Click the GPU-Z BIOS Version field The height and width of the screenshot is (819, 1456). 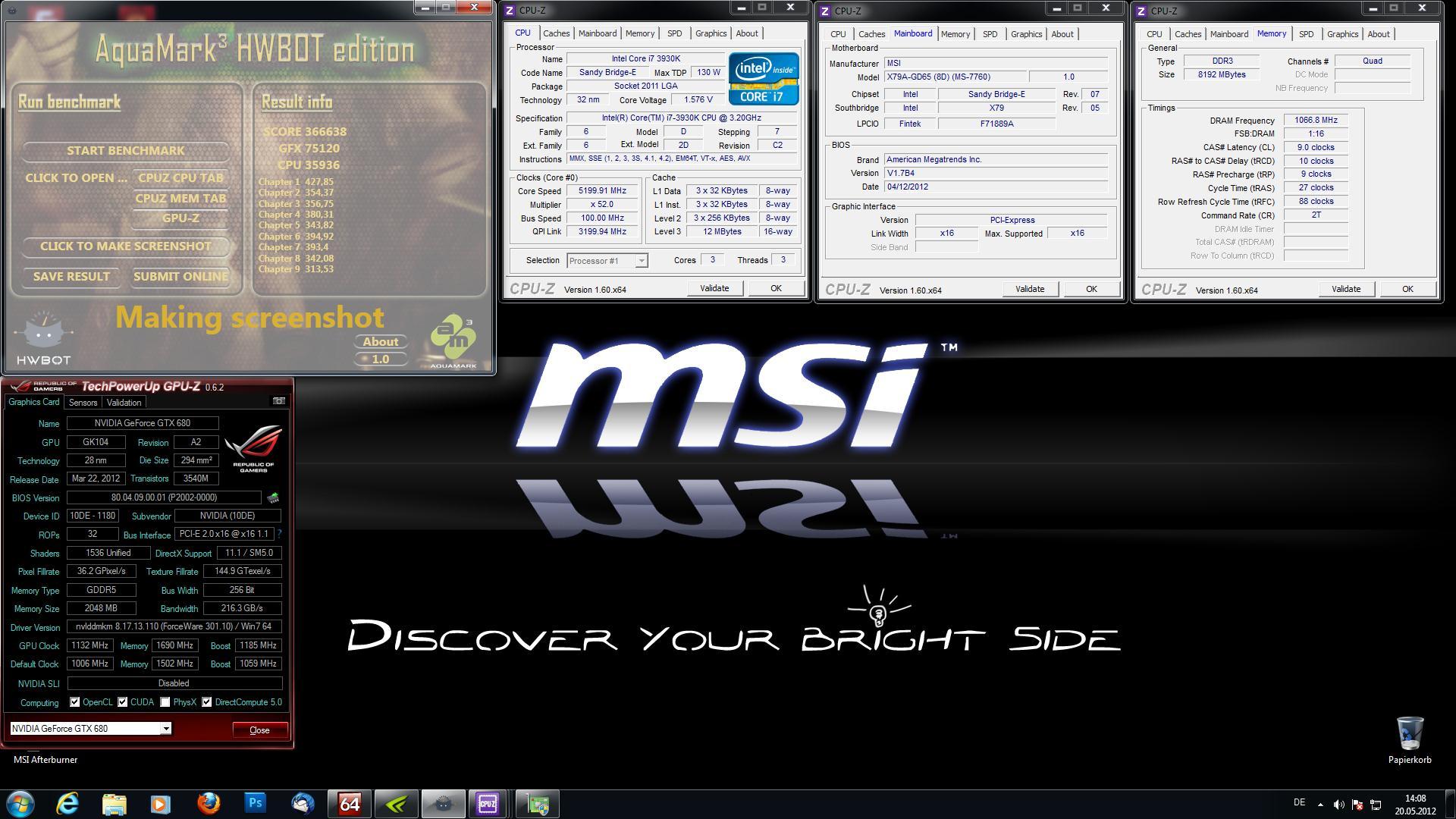pyautogui.click(x=164, y=497)
